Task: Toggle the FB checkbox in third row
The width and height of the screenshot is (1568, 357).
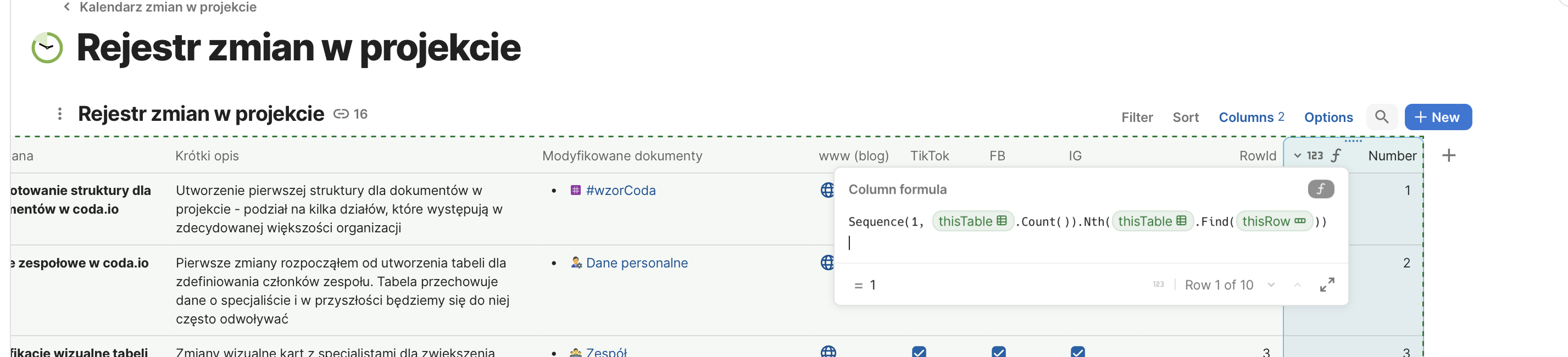Action: [998, 352]
